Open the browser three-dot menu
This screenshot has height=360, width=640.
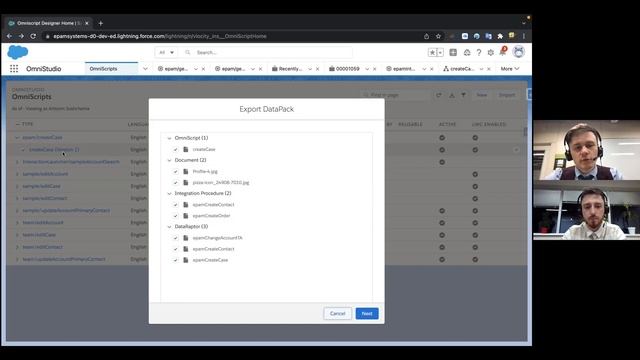[x=524, y=36]
